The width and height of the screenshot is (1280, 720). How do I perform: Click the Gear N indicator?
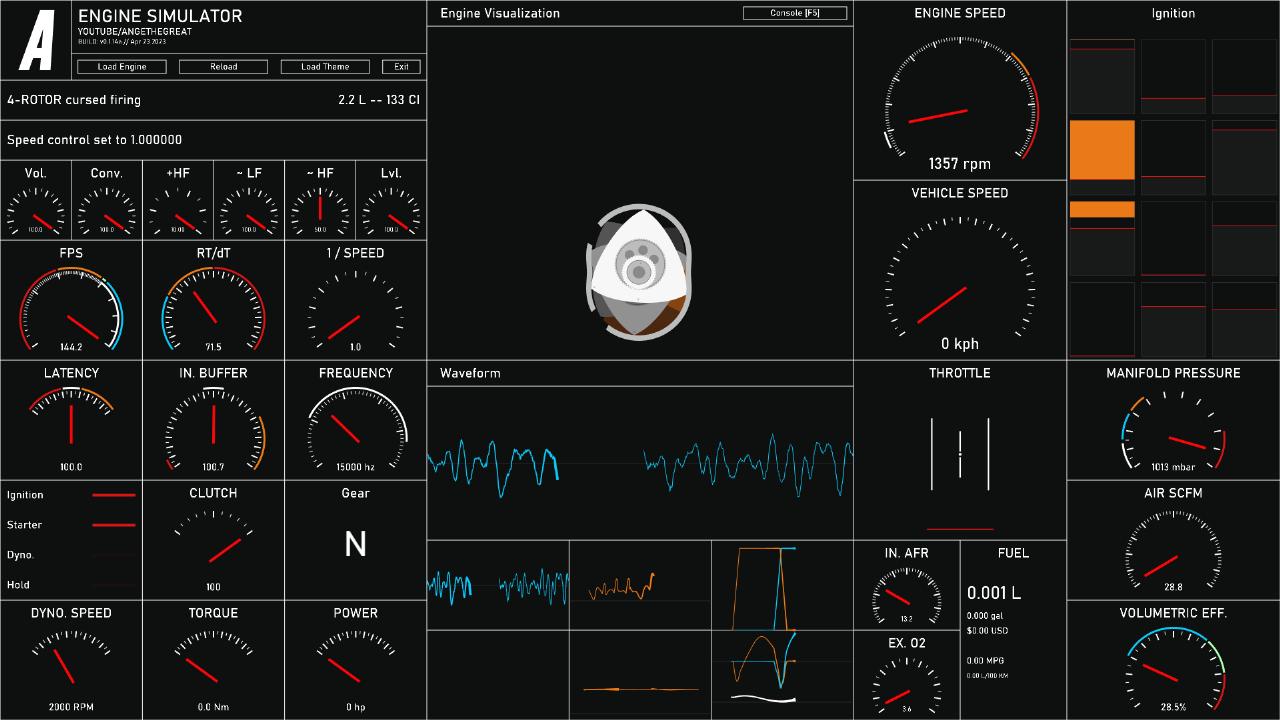tap(355, 544)
